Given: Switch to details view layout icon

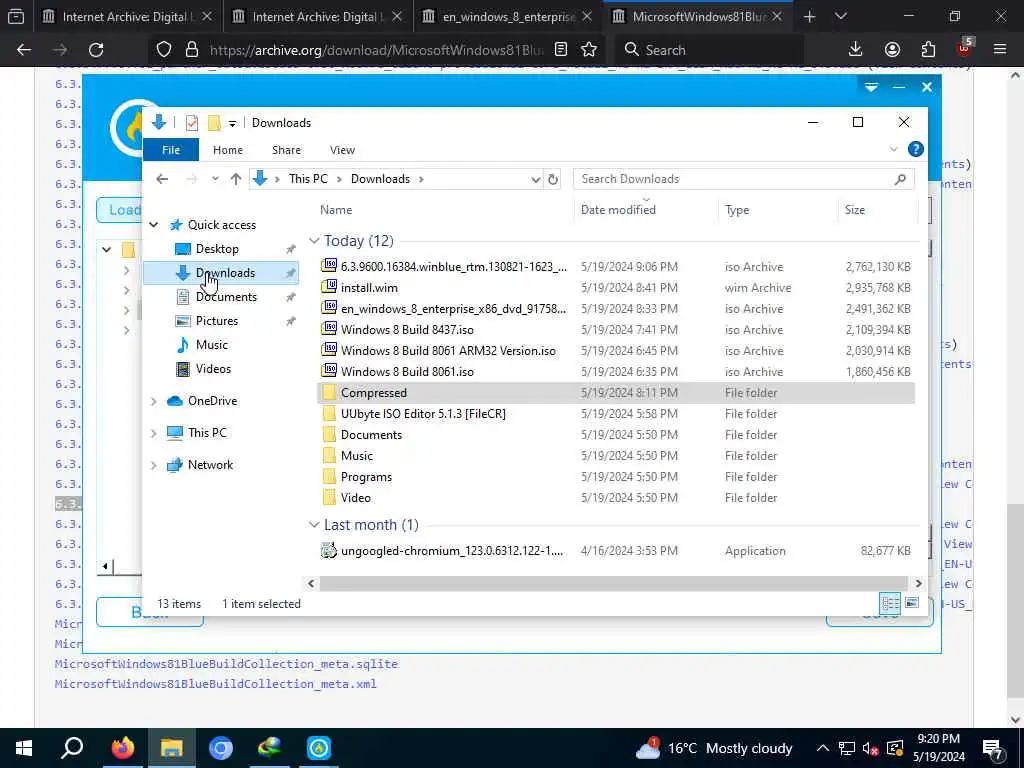Looking at the screenshot, I should click(890, 603).
